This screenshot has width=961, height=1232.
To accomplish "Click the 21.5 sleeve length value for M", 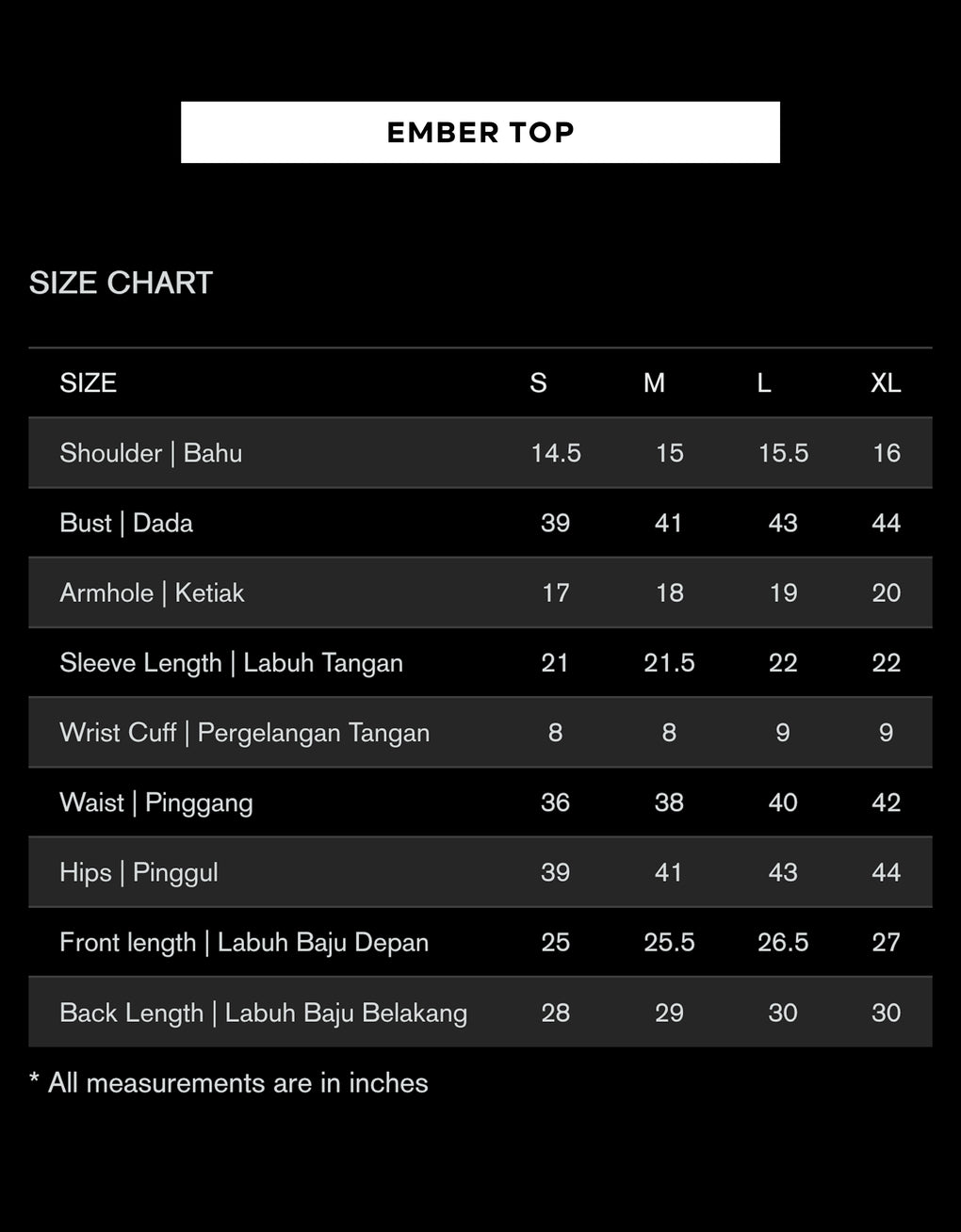I will pyautogui.click(x=669, y=662).
